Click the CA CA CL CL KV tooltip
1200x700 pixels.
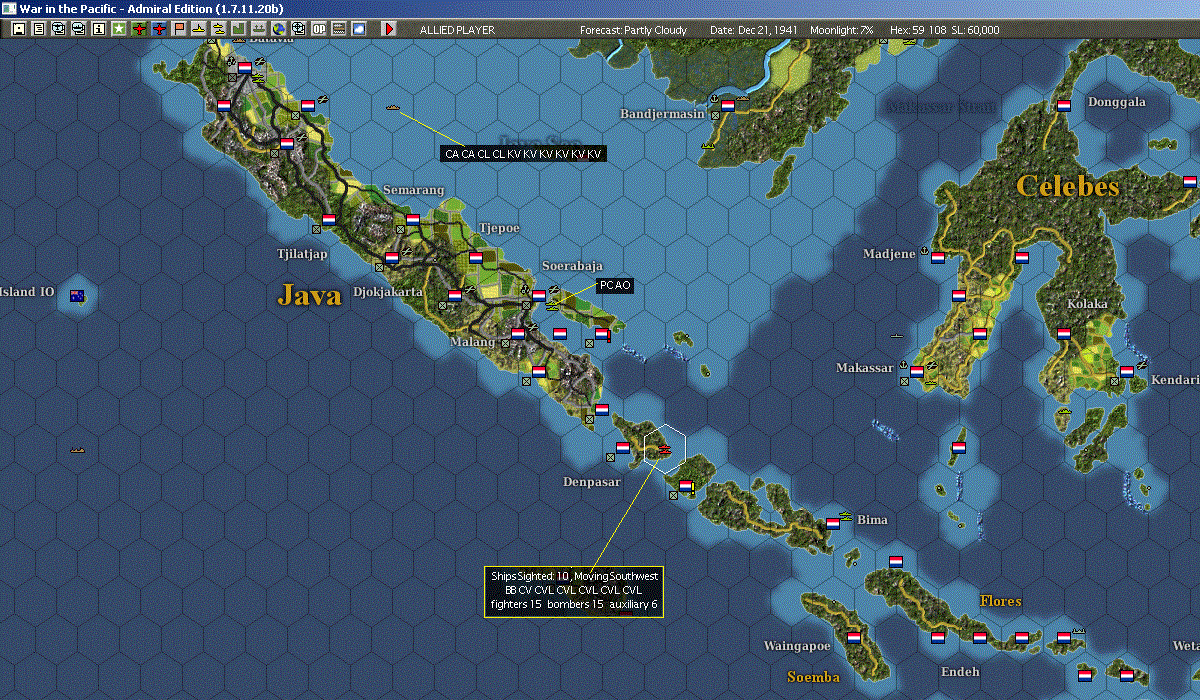click(x=523, y=154)
